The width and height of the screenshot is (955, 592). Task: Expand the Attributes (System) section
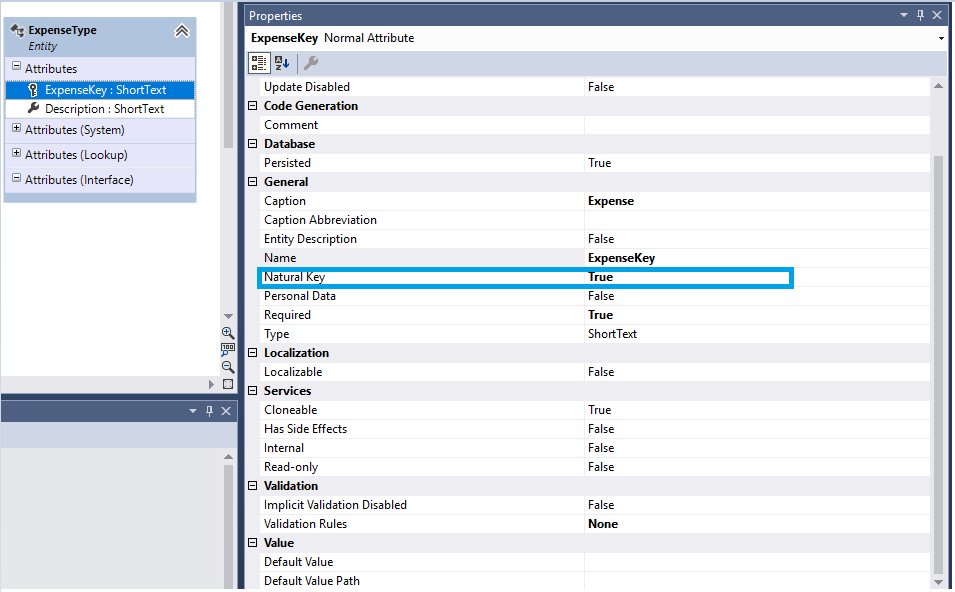[16, 128]
